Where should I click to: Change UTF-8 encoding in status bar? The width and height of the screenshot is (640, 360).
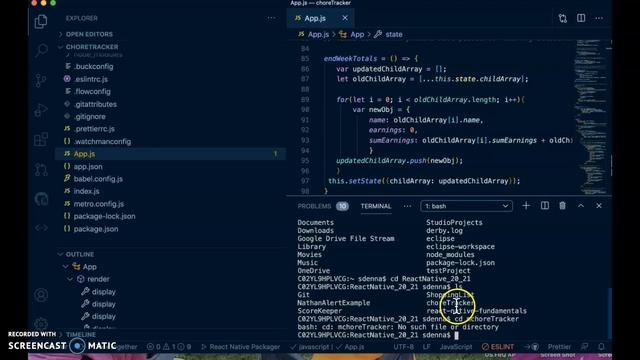(x=403, y=347)
